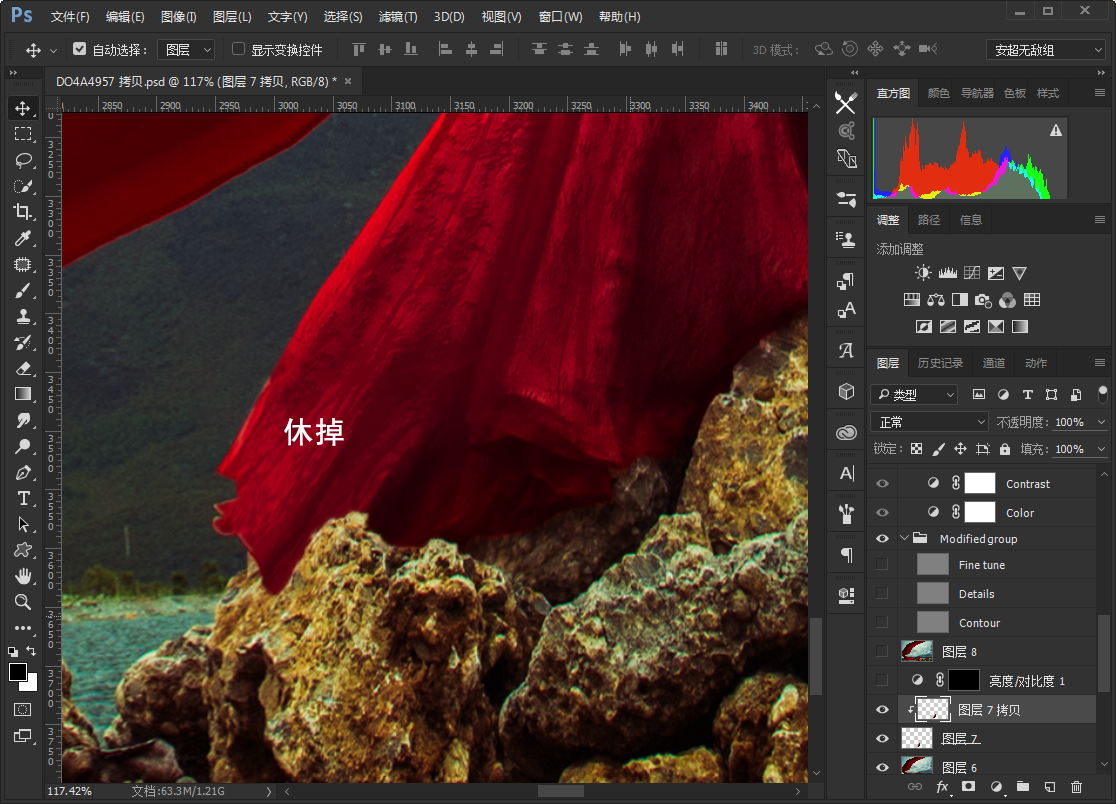Toggle the Auto-Select checkbox
This screenshot has height=804, width=1116.
[80, 49]
